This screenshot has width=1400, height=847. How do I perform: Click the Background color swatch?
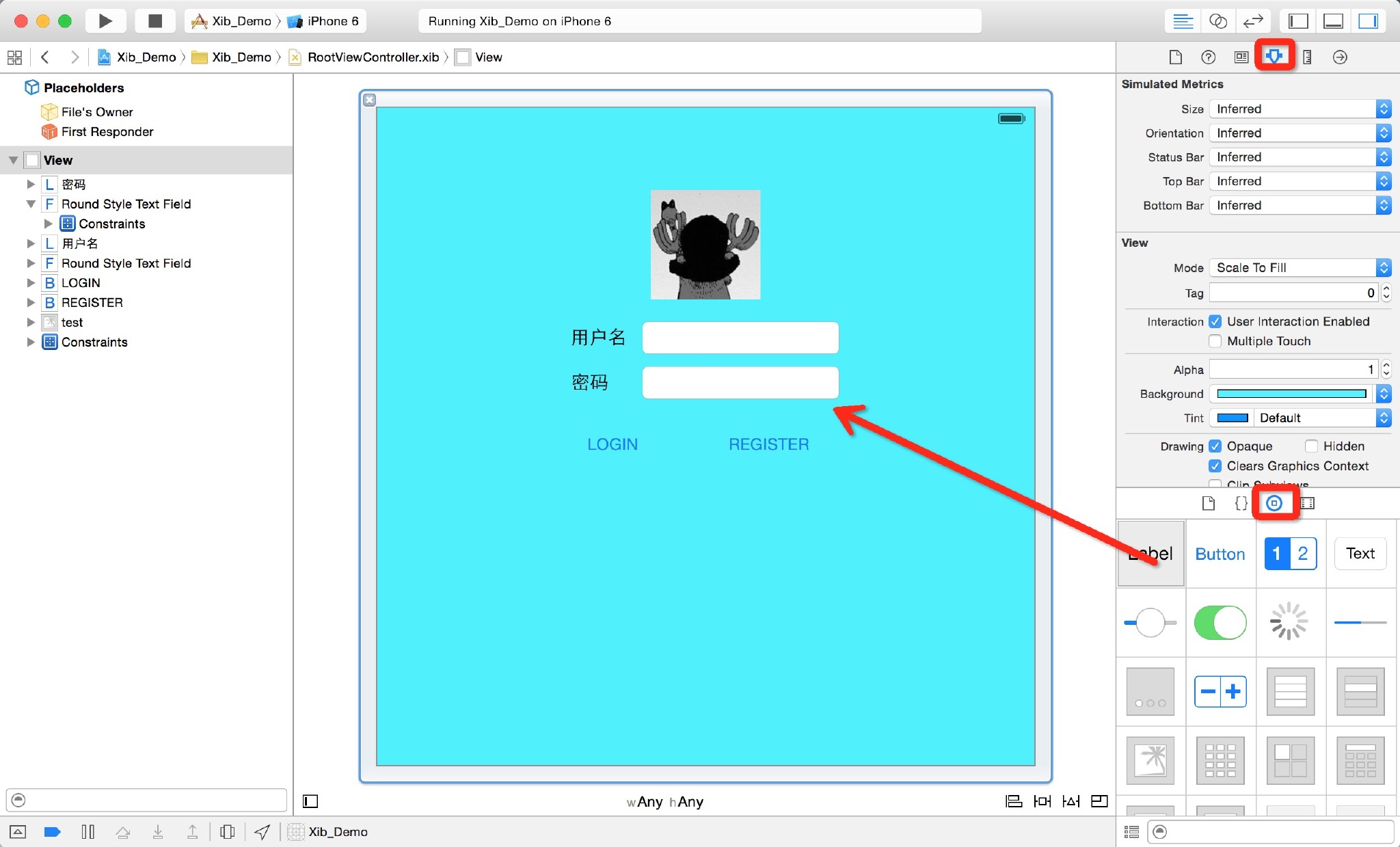(1291, 394)
